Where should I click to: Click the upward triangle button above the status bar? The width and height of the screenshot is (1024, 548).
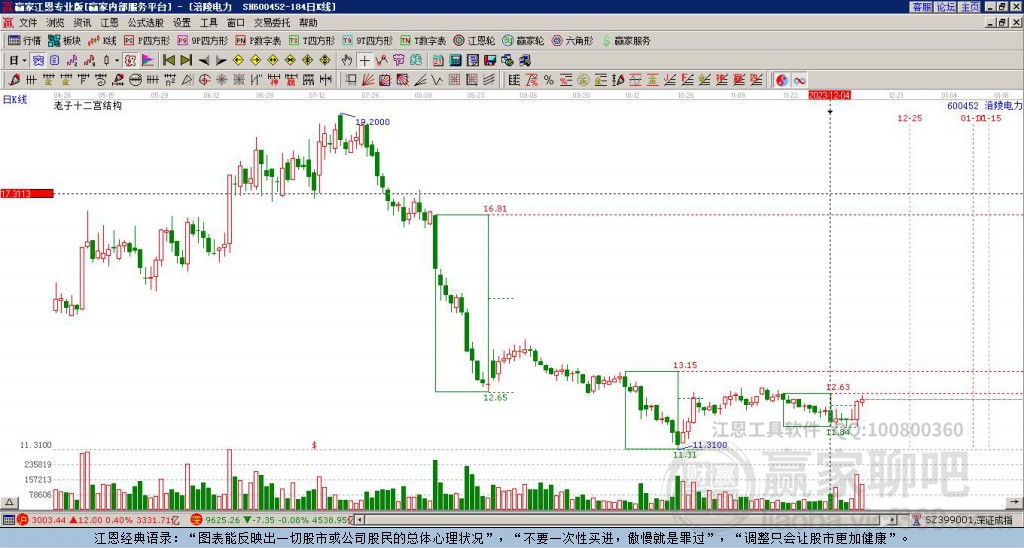(9, 503)
